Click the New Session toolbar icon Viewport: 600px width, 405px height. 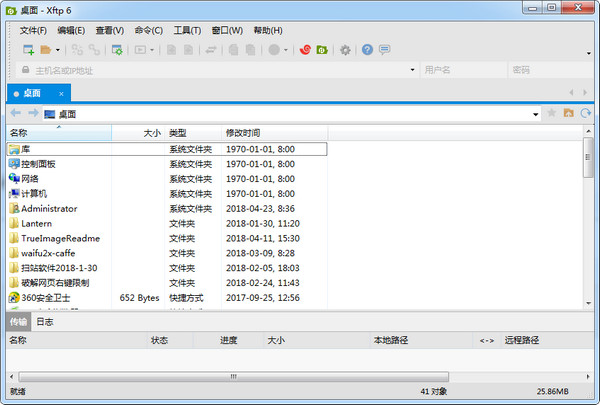28,49
